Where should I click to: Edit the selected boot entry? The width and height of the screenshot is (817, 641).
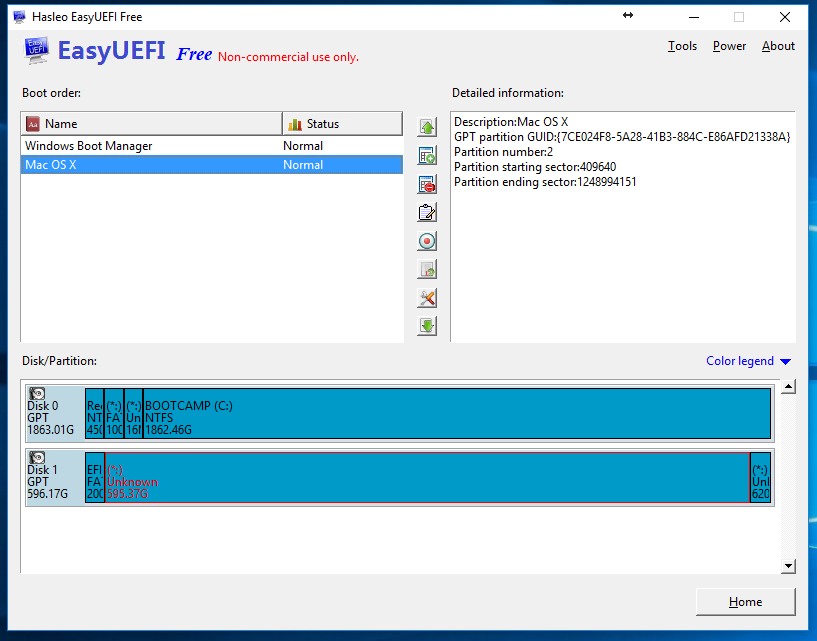click(427, 213)
